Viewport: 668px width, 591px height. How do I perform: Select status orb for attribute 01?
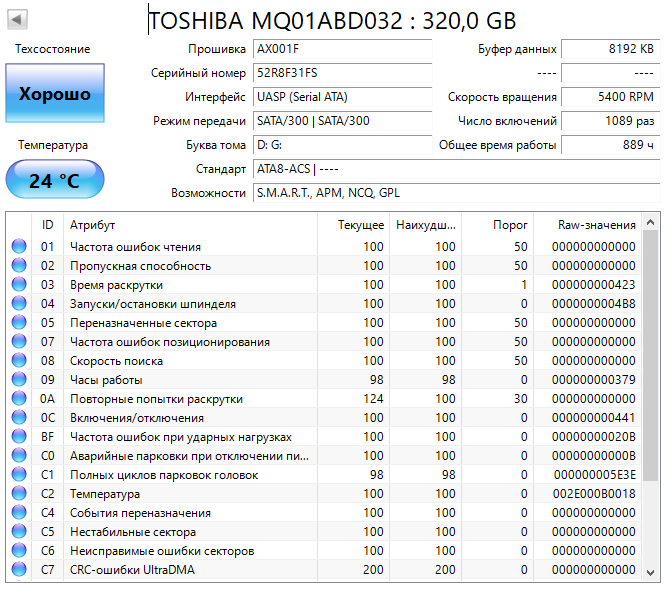tap(19, 247)
